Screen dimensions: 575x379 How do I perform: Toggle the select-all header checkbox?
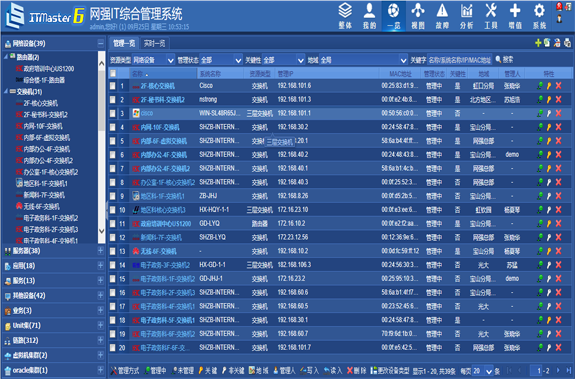(113, 73)
